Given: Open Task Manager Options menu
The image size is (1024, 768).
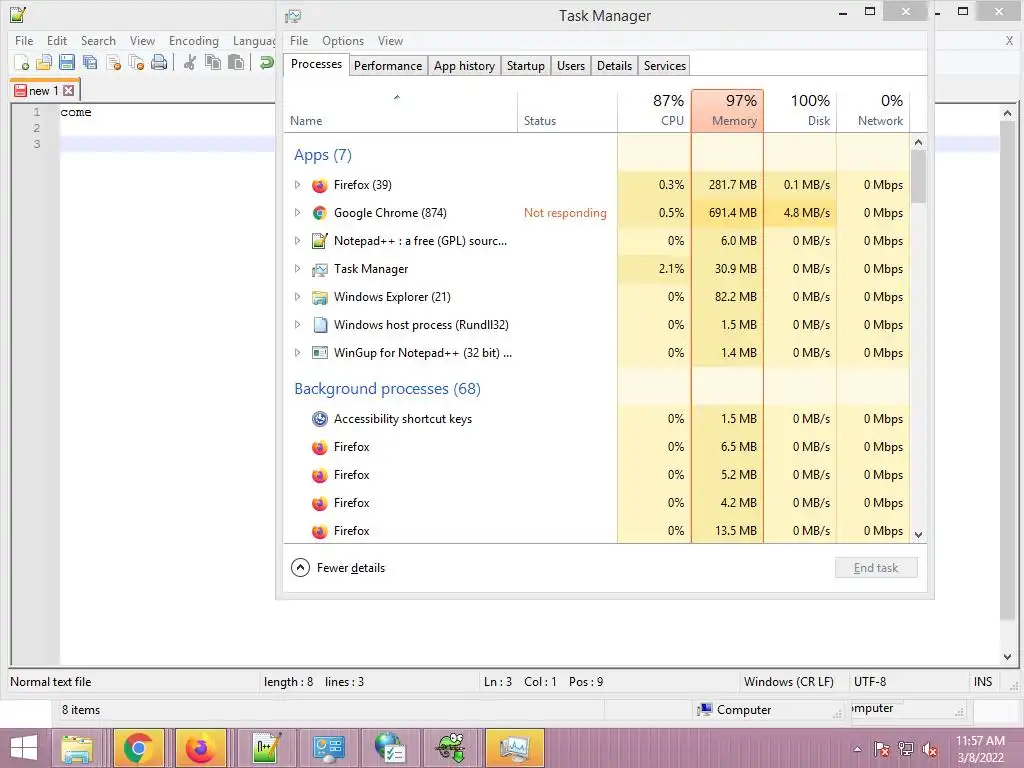Looking at the screenshot, I should point(343,41).
